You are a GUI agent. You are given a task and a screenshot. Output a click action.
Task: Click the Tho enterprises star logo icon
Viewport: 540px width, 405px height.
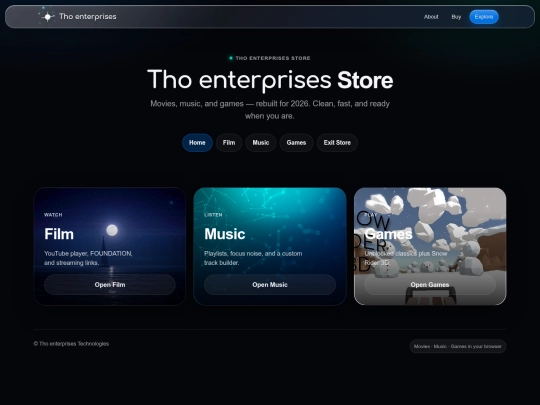[x=48, y=16]
